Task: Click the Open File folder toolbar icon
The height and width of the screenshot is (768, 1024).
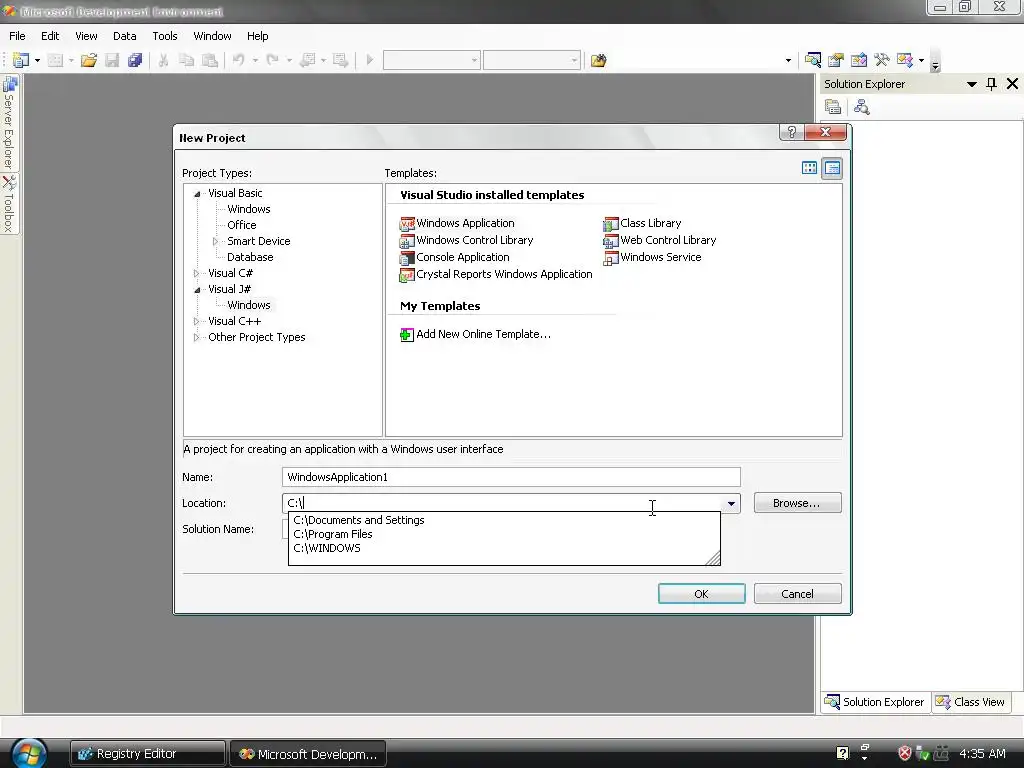Action: pos(88,61)
